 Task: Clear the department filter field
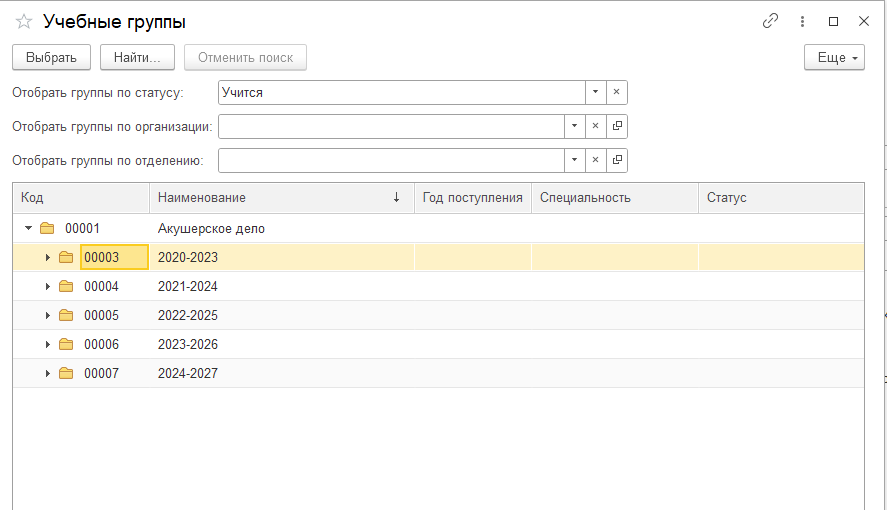coord(595,160)
